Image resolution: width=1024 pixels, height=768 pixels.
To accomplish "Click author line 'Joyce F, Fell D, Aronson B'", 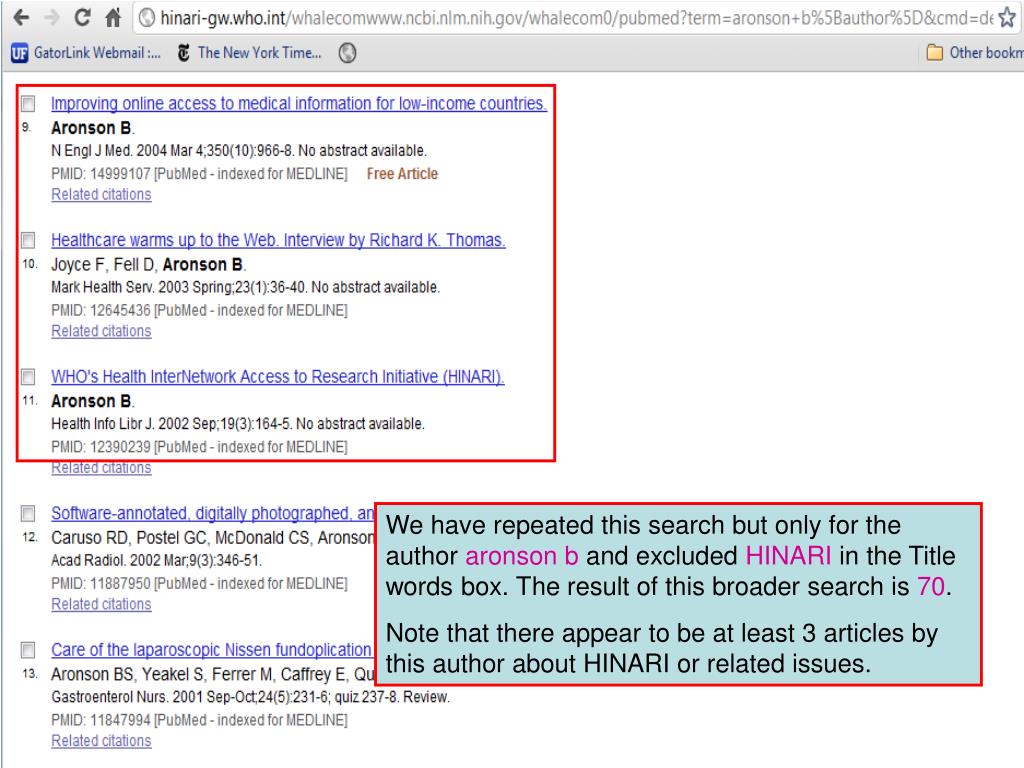I will point(148,264).
